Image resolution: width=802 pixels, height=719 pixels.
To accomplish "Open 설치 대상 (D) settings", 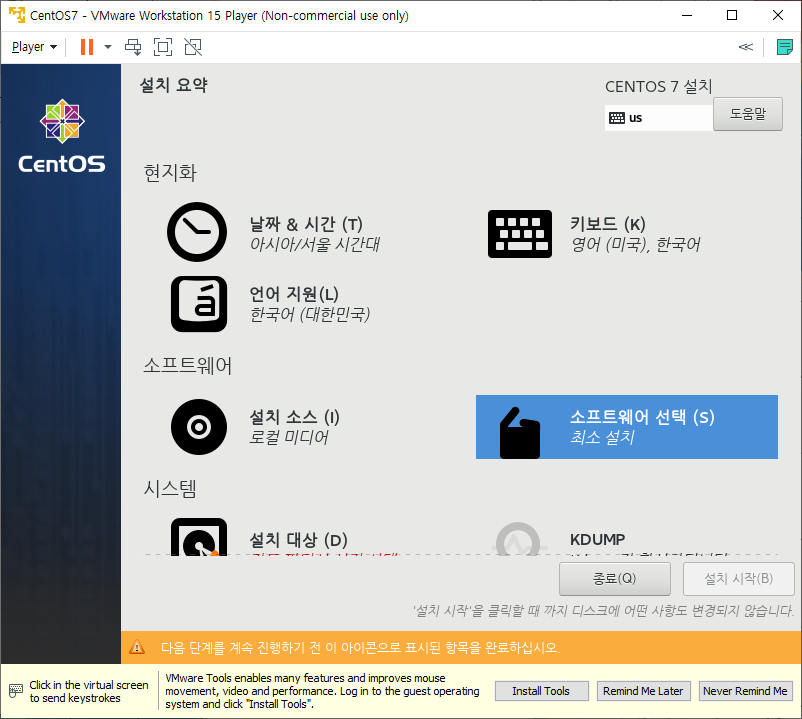I will tap(298, 540).
